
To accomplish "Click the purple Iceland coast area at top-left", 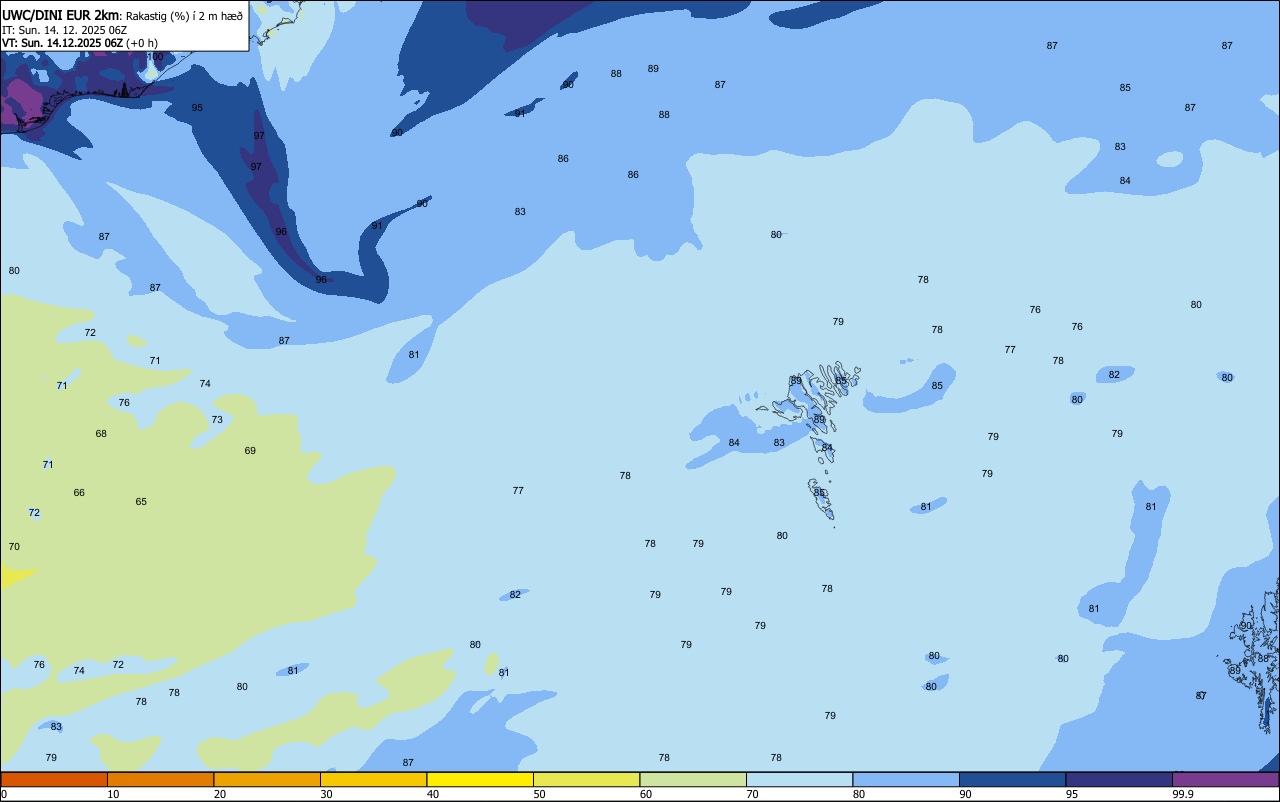I will click(x=25, y=102).
